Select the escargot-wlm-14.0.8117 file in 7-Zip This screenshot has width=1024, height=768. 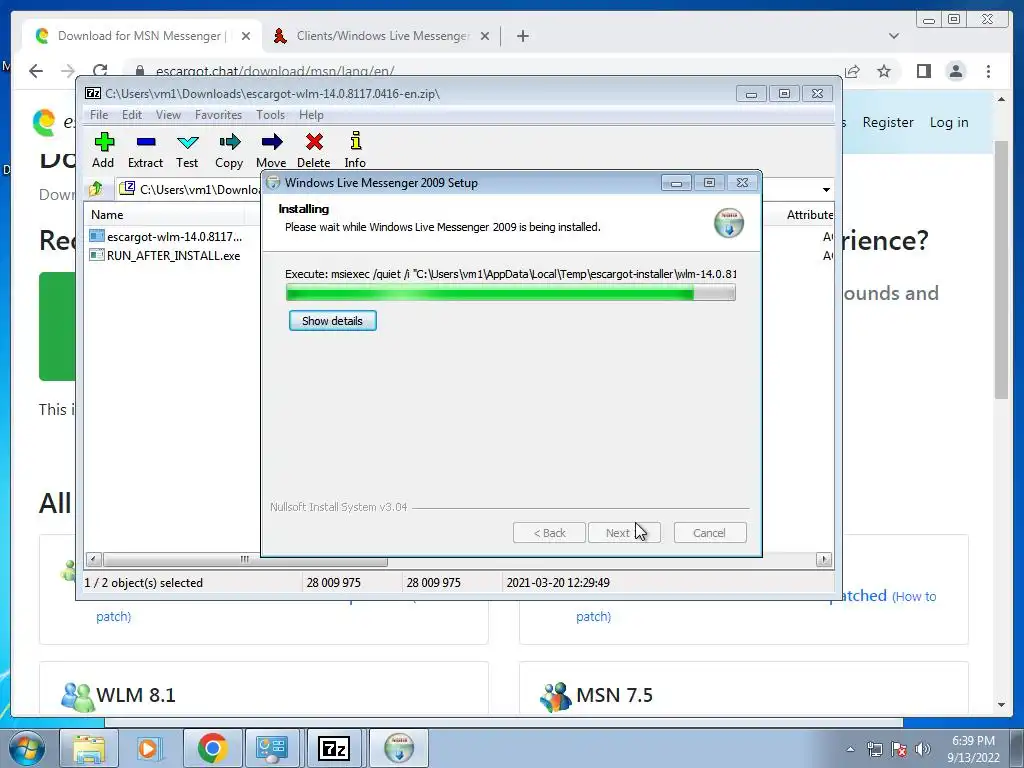[166, 236]
